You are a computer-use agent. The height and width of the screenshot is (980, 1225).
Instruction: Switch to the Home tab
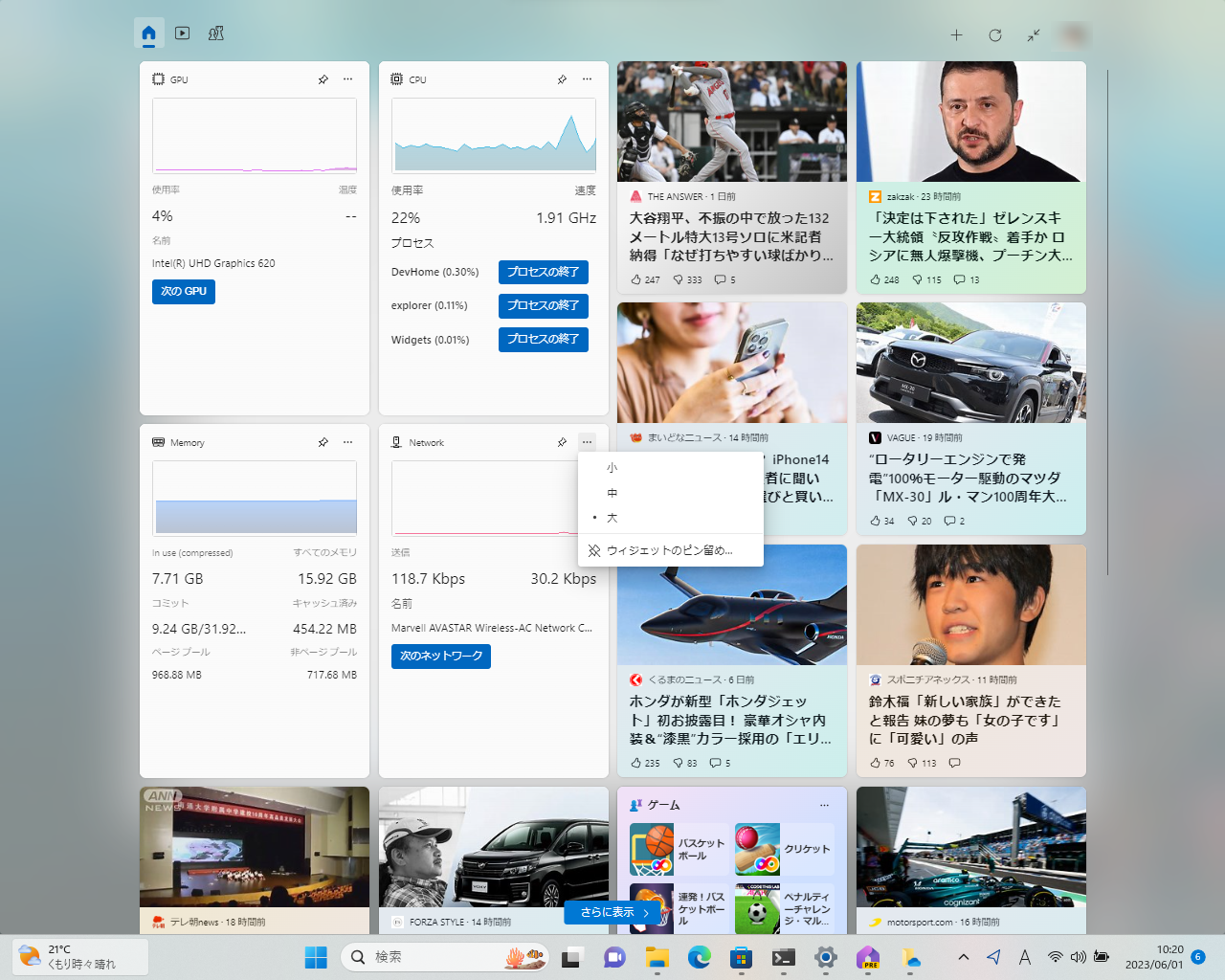tap(148, 33)
